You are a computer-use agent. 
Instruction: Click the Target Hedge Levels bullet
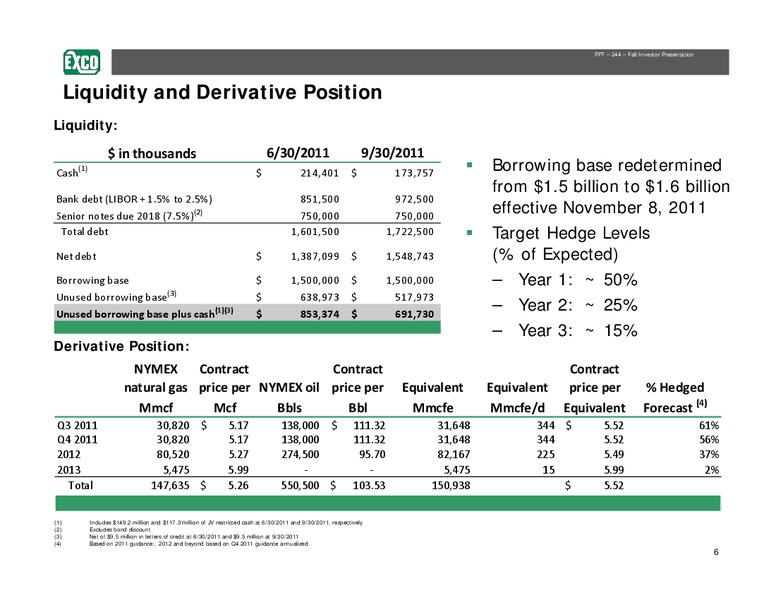571,244
